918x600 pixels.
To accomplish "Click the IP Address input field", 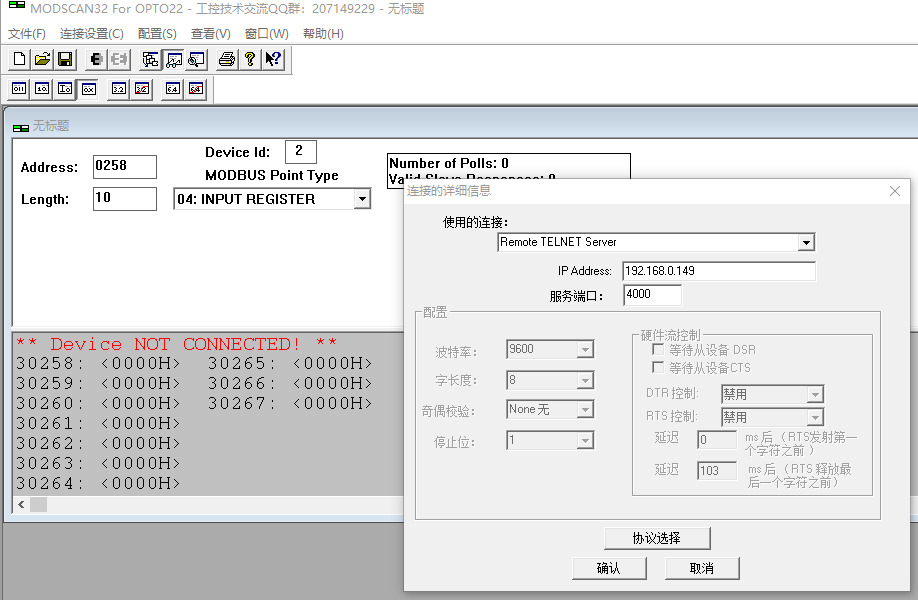I will 718,271.
